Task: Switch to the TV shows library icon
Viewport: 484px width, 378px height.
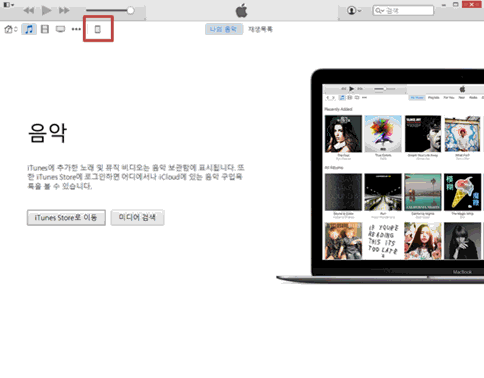Action: pos(60,29)
